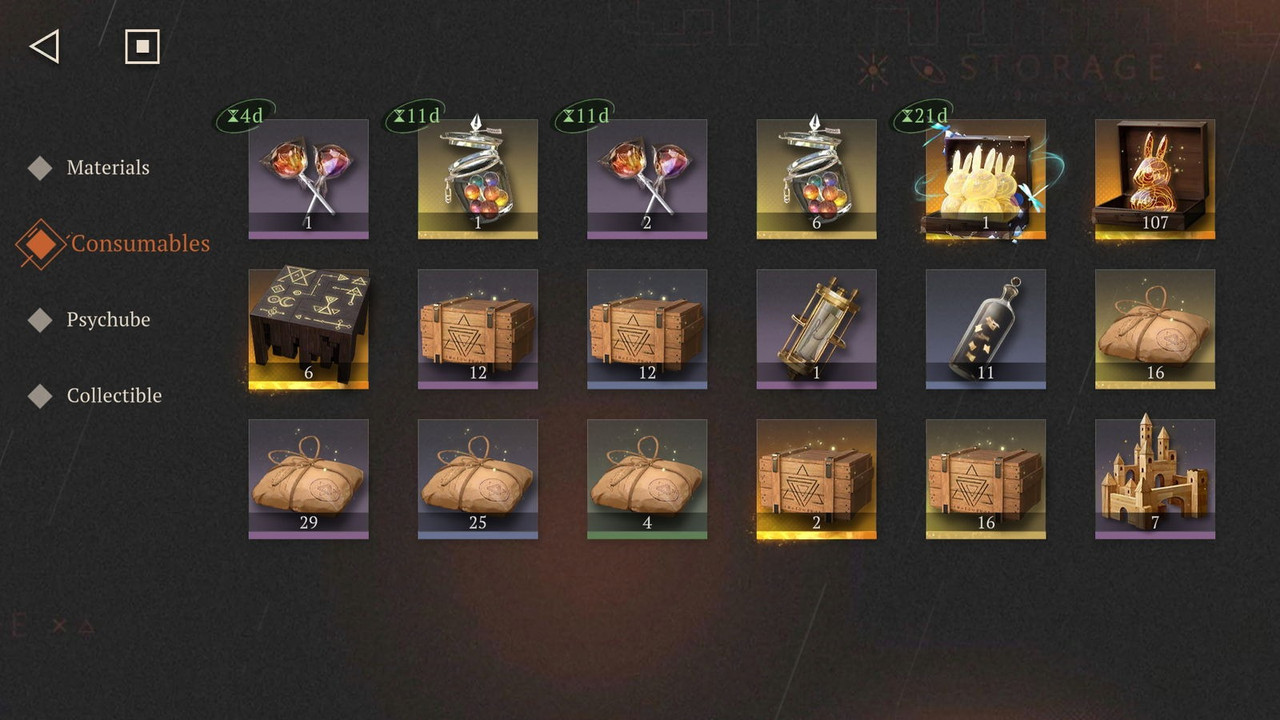Select the wire rabbit item with 107
The image size is (1280, 720).
click(1155, 179)
